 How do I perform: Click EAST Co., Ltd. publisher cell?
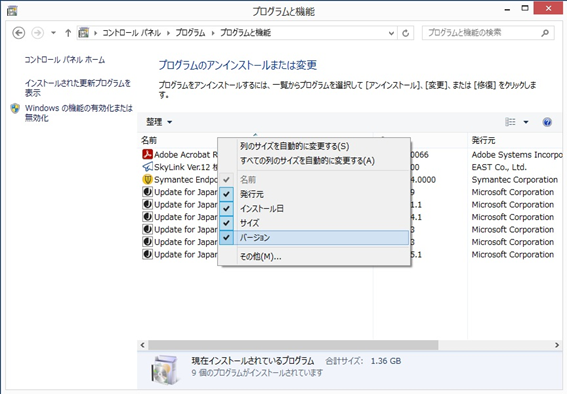(x=499, y=167)
